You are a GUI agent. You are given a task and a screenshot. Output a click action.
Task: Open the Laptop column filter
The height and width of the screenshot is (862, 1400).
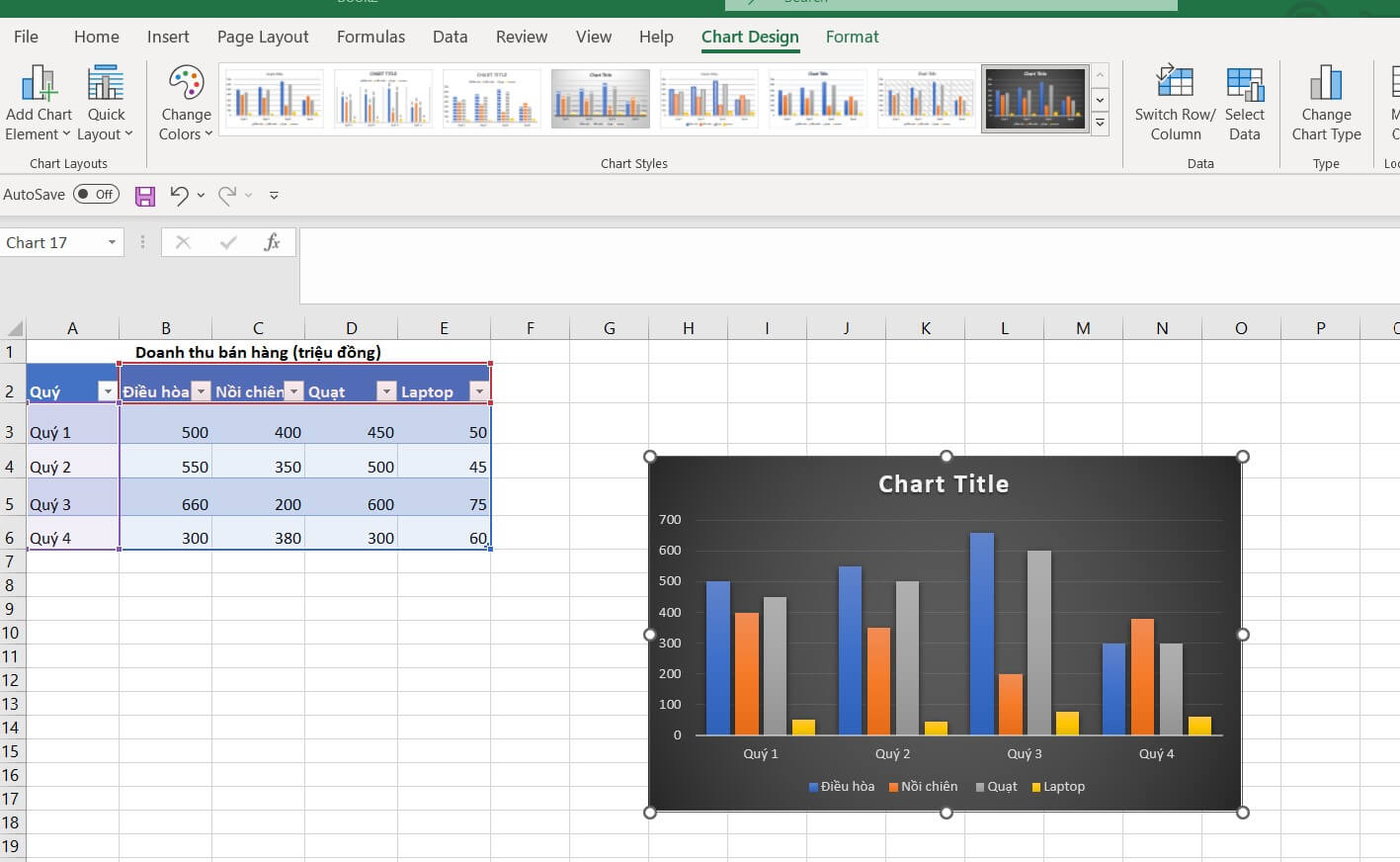point(479,391)
